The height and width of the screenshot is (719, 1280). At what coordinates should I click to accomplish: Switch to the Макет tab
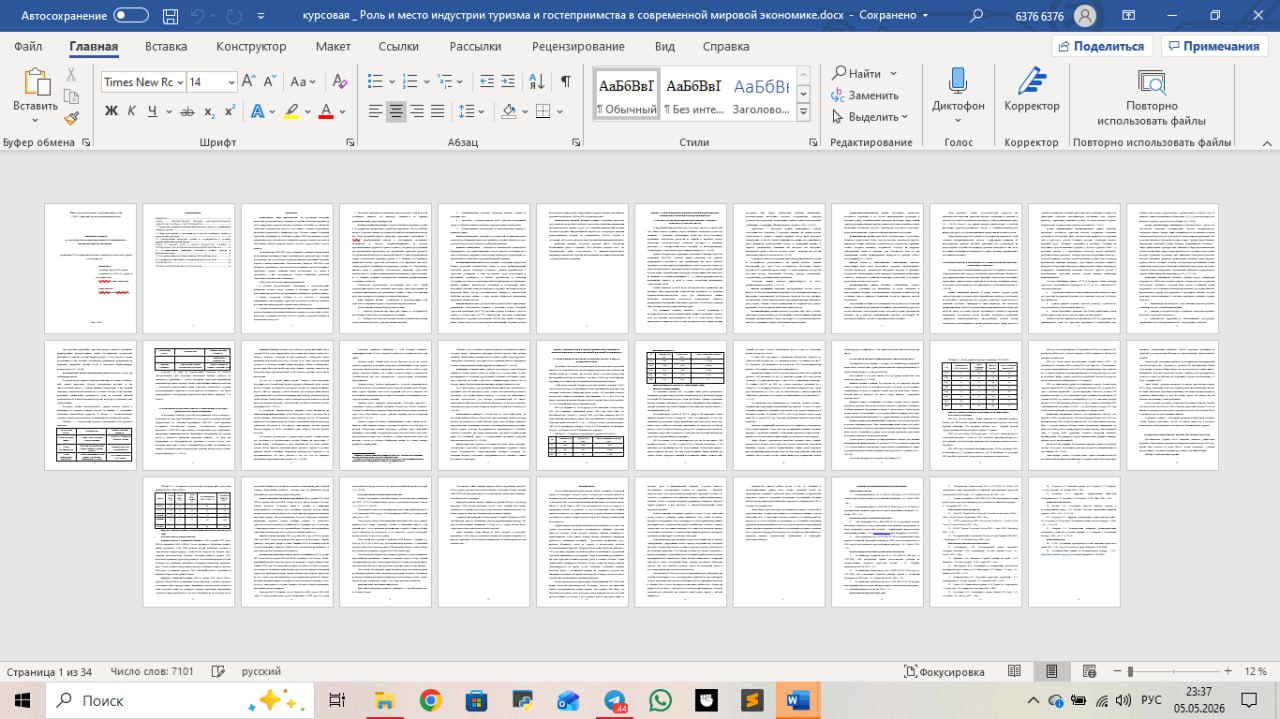point(333,46)
